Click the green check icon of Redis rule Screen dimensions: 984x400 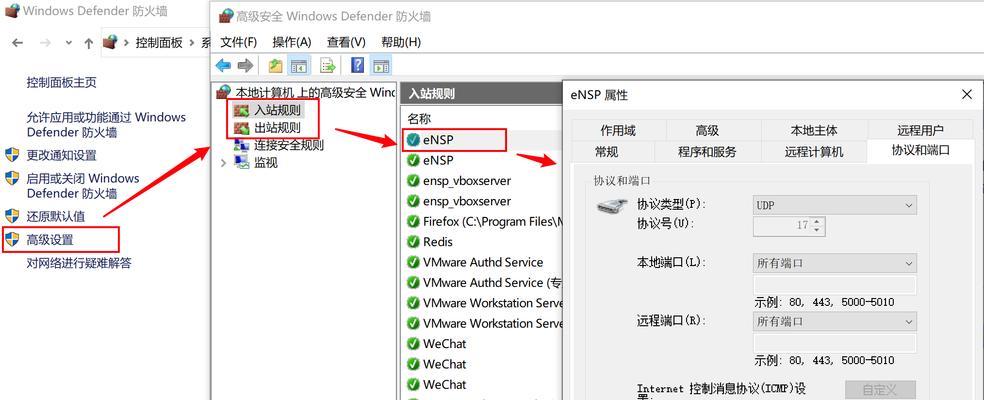tap(413, 242)
